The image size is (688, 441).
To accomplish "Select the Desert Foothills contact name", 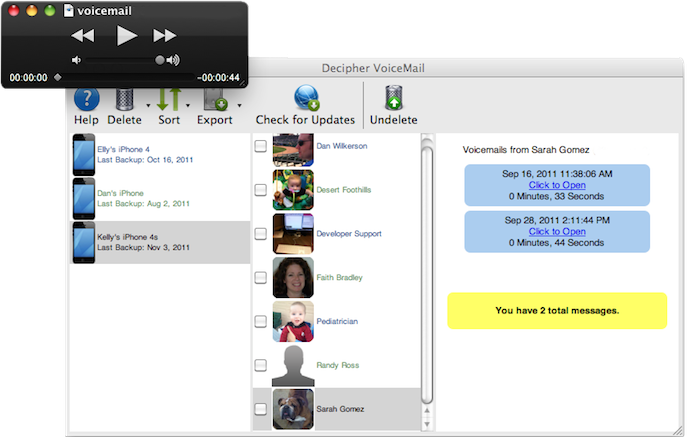I will (344, 190).
